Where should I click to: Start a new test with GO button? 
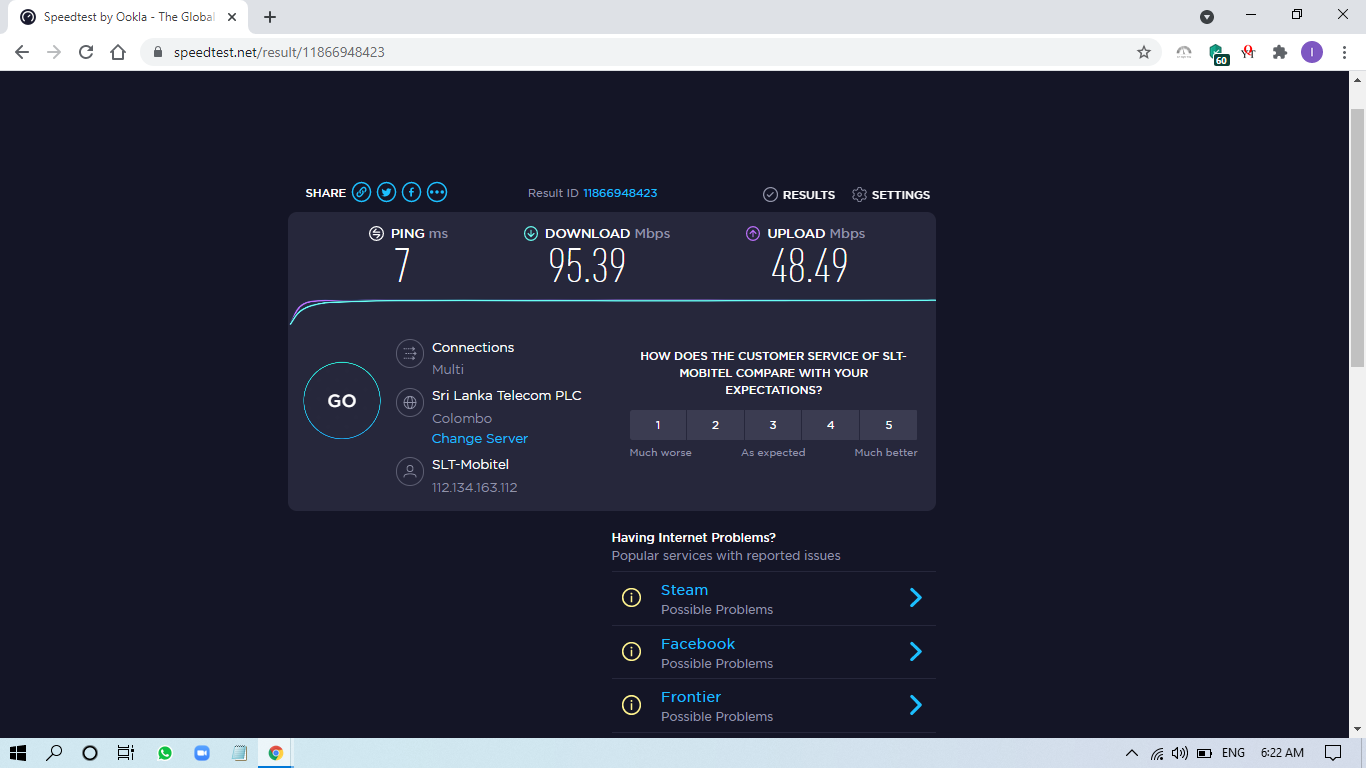(x=342, y=401)
